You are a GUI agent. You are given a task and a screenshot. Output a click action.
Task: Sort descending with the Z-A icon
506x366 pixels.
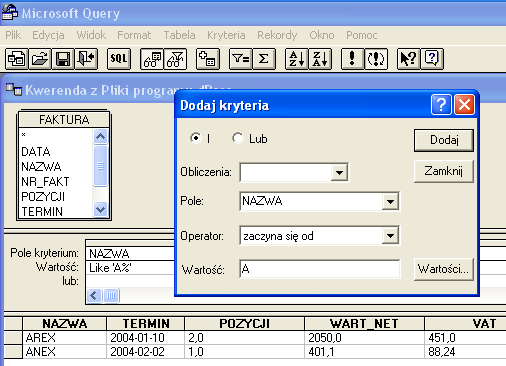point(320,59)
